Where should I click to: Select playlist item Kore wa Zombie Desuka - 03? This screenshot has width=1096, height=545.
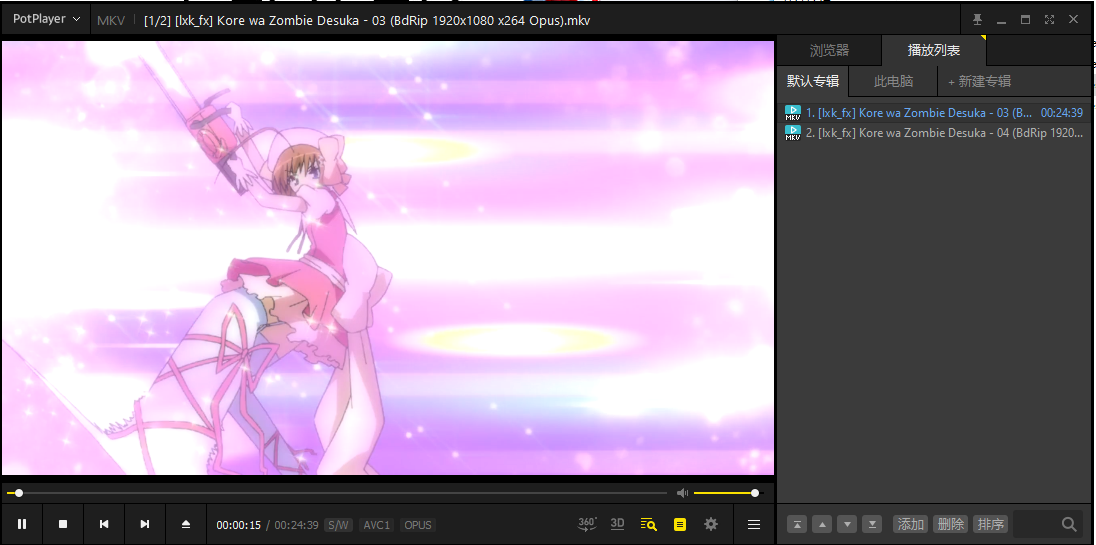(935, 112)
